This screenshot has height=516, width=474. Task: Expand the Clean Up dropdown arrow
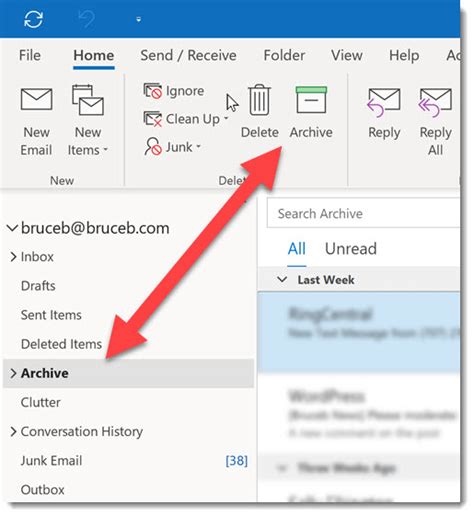point(226,118)
